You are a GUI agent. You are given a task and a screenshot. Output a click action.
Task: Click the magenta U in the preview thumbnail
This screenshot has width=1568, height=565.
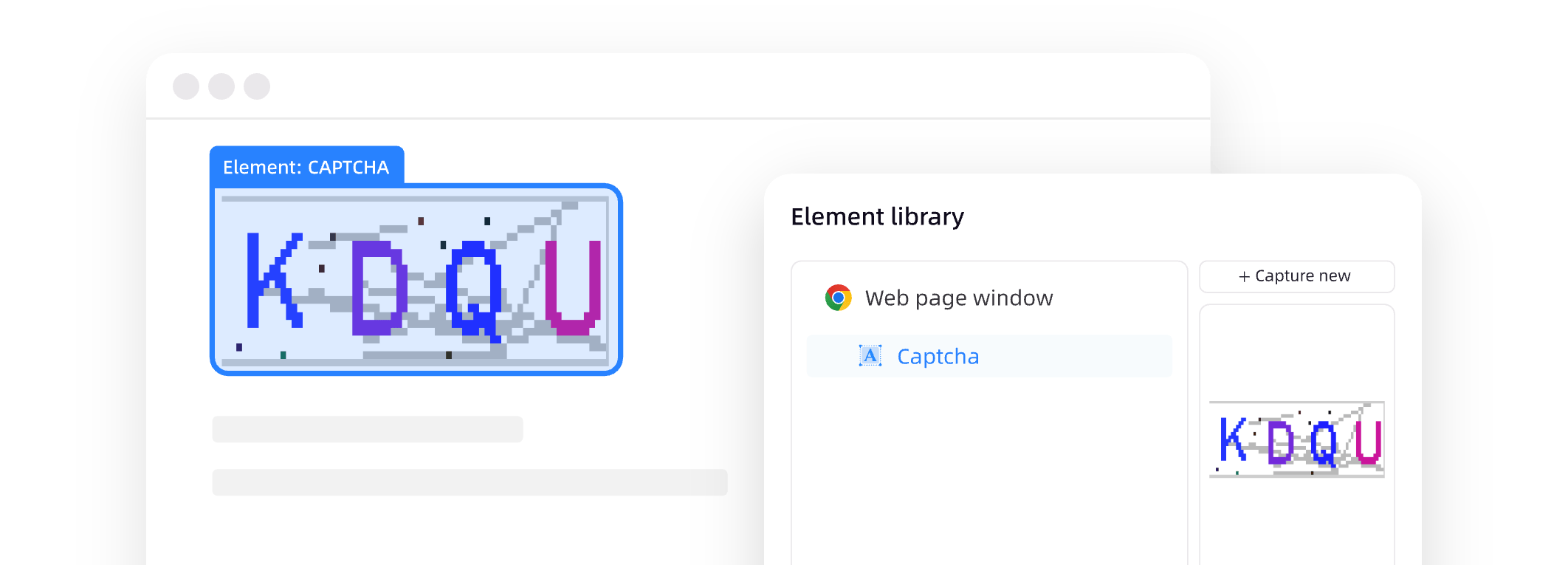pyautogui.click(x=1368, y=442)
